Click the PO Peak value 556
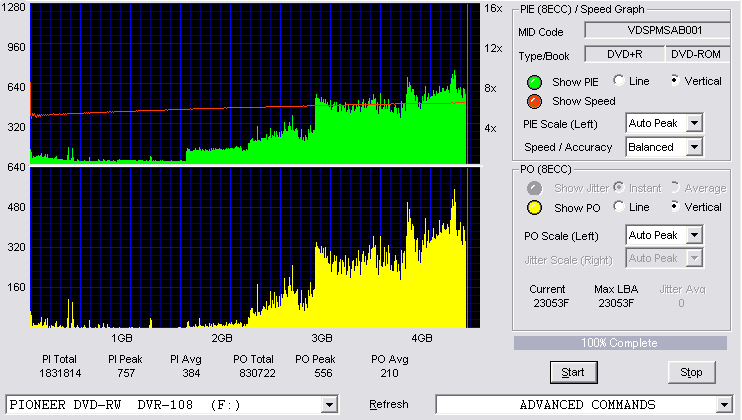The width and height of the screenshot is (742, 420). coord(323,373)
